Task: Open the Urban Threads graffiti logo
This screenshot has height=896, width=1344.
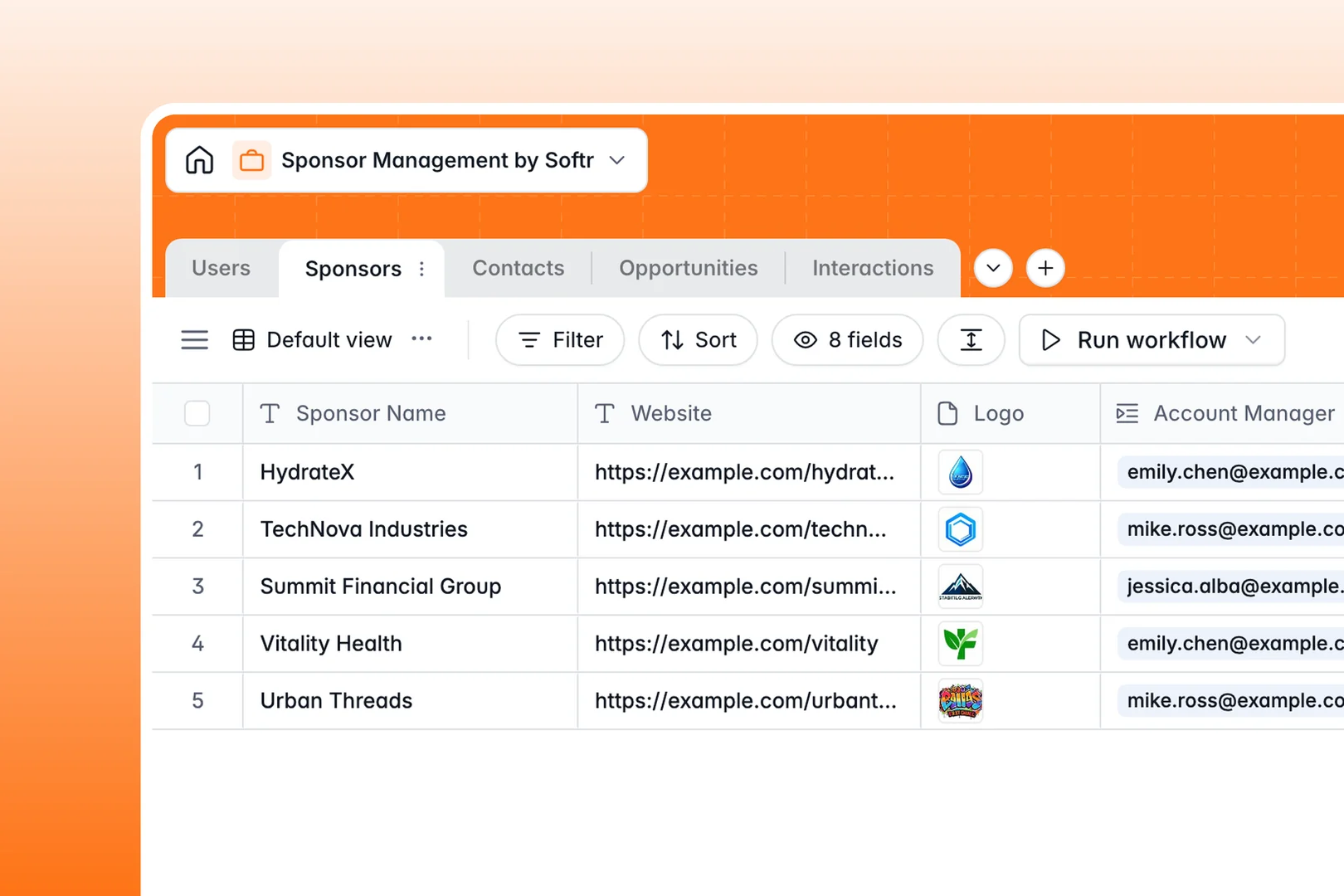Action: point(961,701)
